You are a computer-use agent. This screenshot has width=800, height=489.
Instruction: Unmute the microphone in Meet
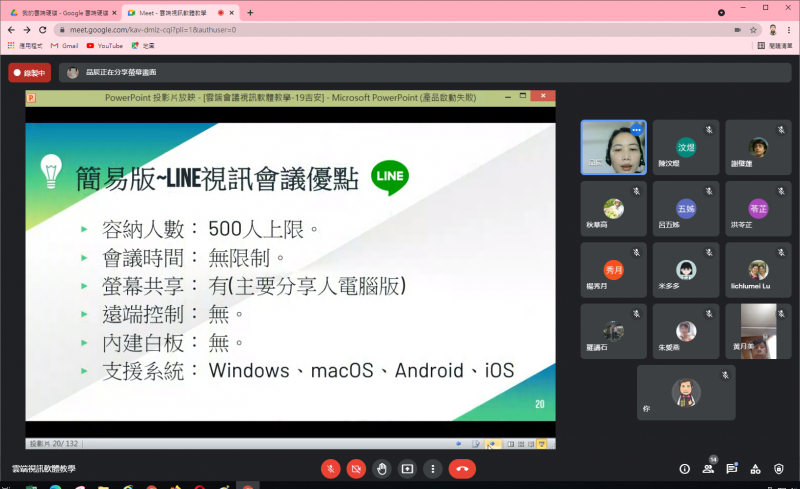pyautogui.click(x=331, y=469)
